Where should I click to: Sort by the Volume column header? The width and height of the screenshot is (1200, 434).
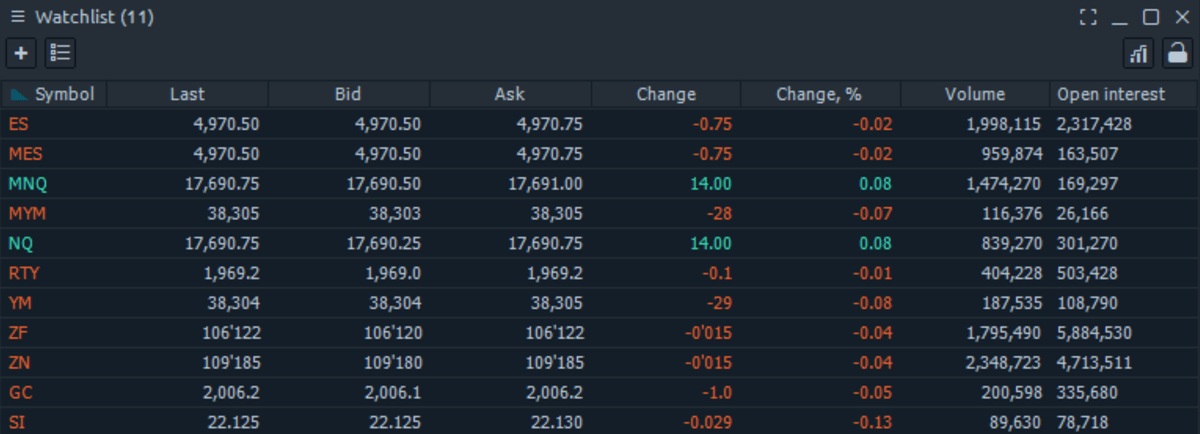pos(974,94)
